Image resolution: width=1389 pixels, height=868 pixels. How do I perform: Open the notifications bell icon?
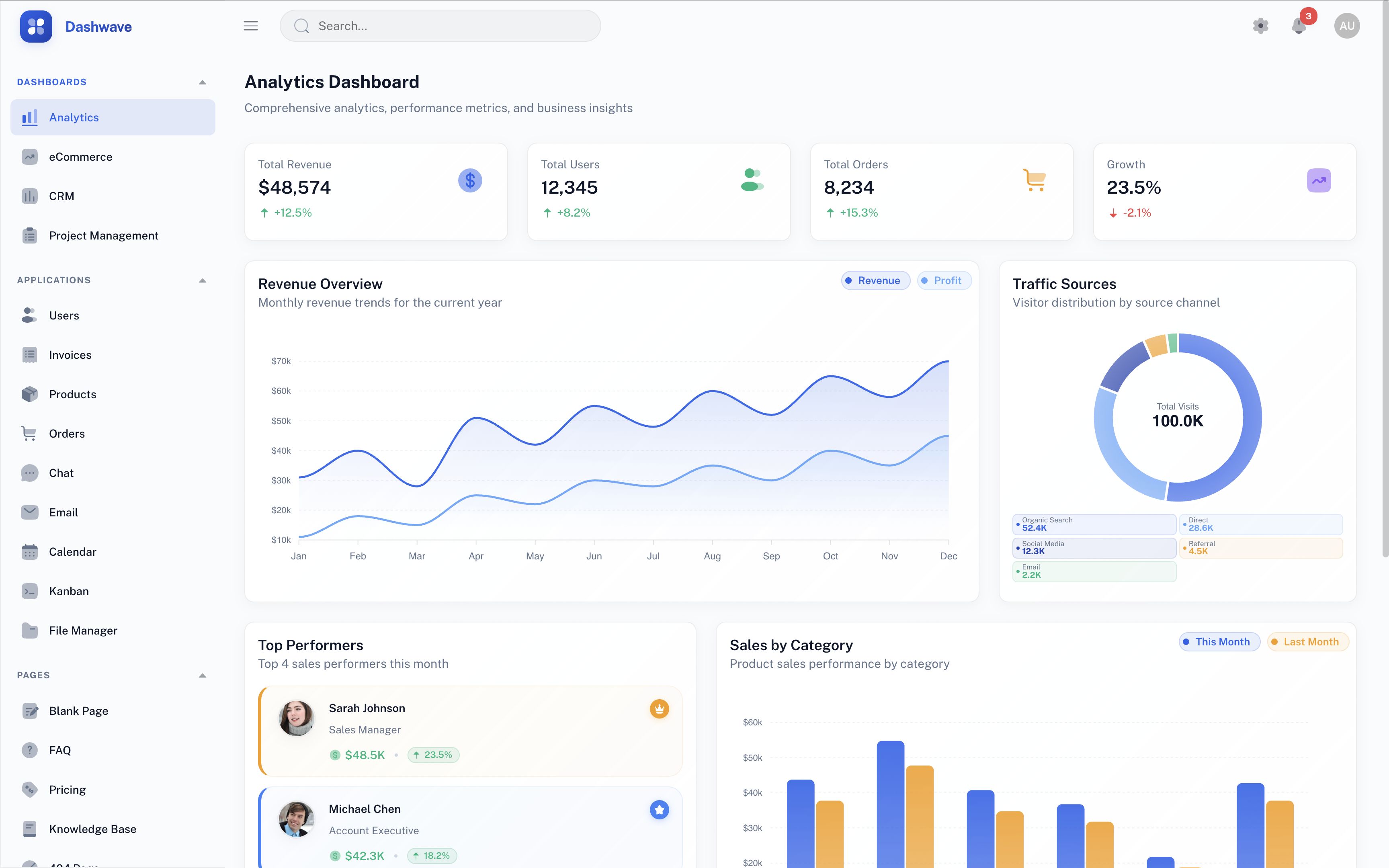pos(1298,26)
